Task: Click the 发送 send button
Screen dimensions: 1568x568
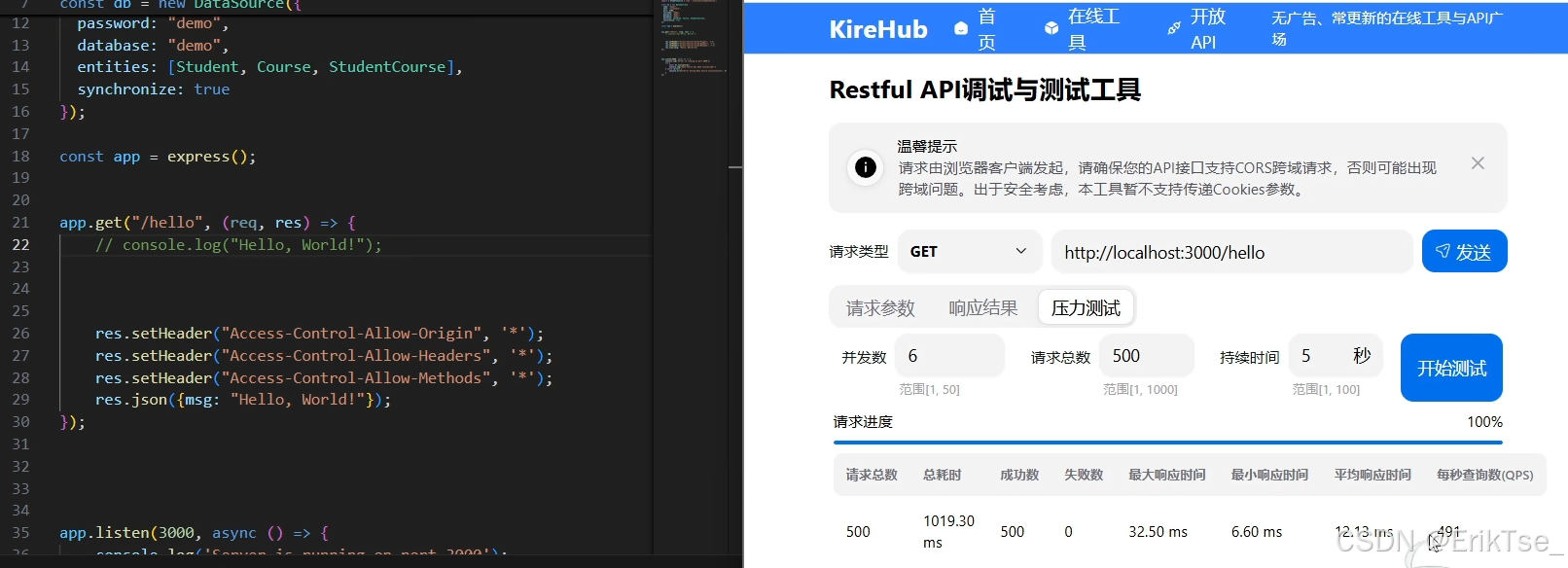Action: 1464,251
